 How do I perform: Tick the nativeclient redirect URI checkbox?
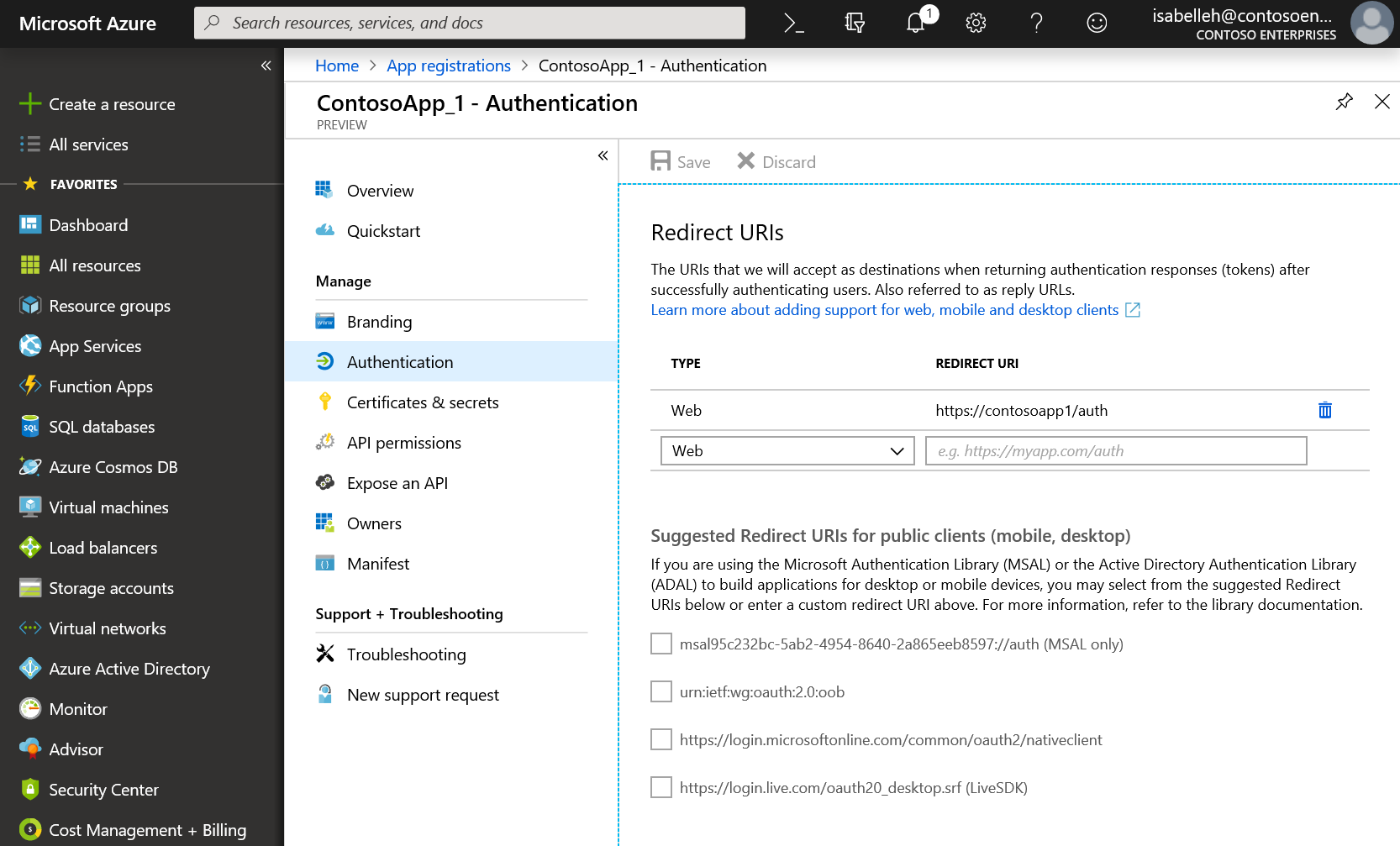[661, 739]
